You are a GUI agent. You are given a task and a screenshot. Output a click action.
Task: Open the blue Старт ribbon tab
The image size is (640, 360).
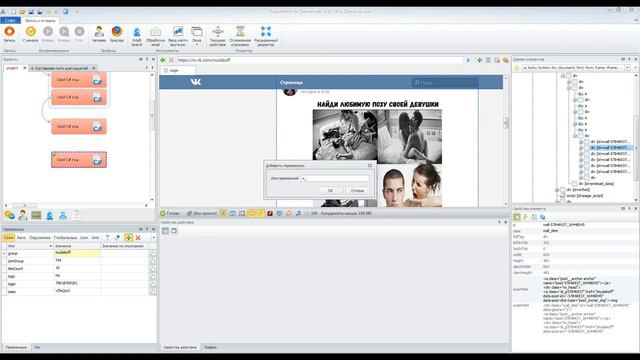(10, 20)
